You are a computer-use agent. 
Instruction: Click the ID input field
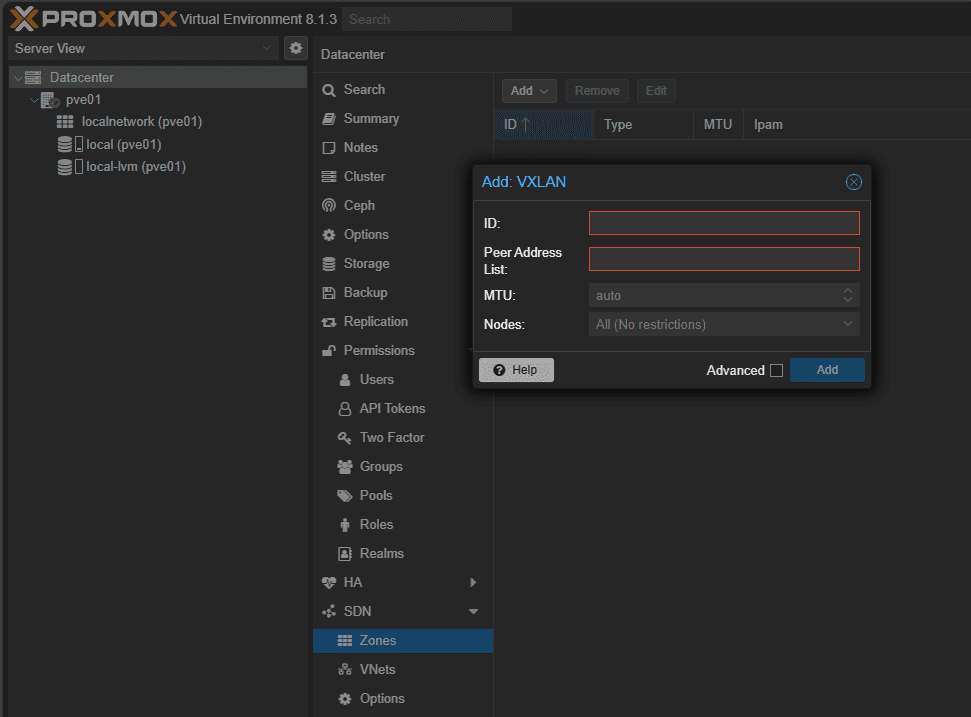coord(723,223)
